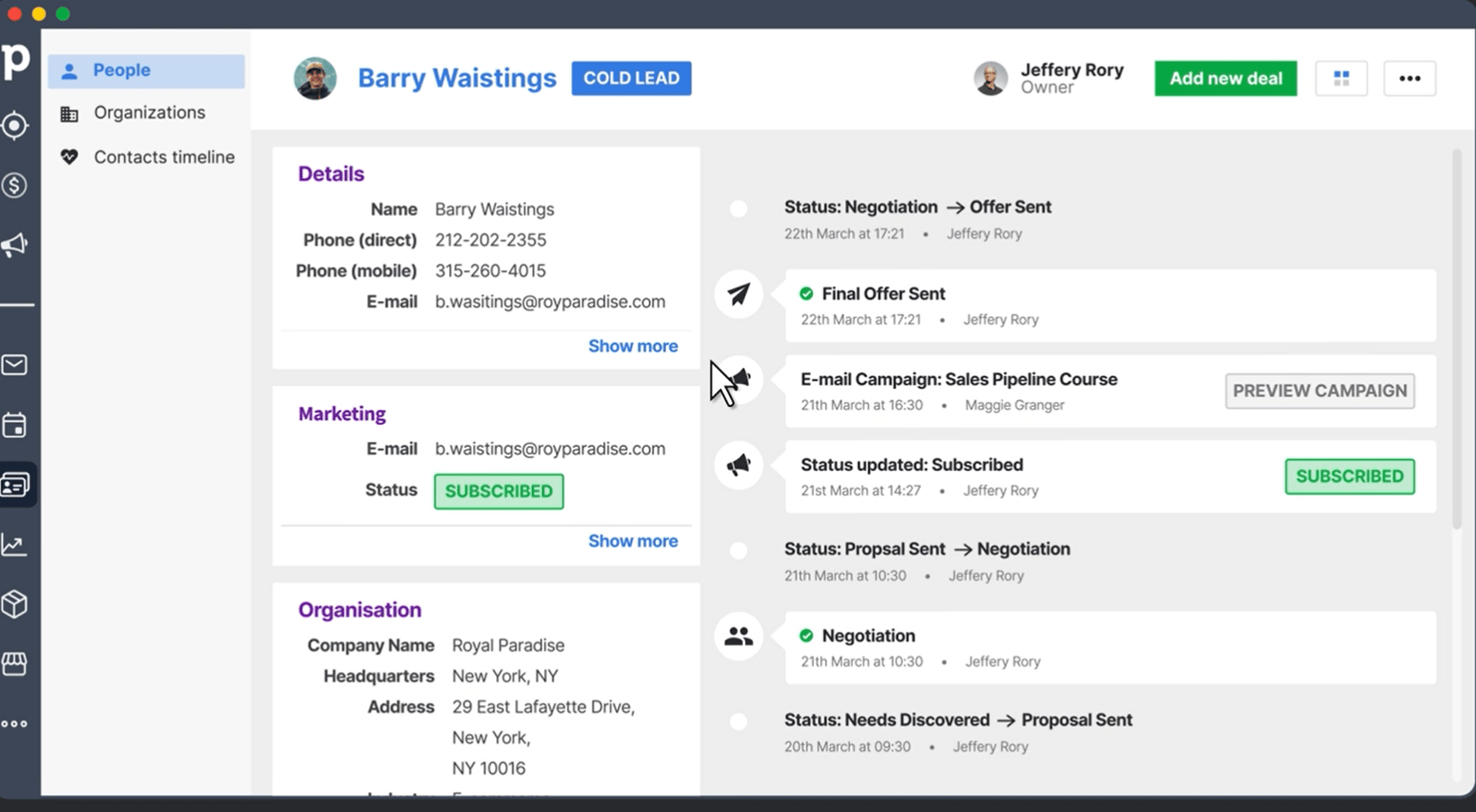Open the more options ellipsis menu

1409,78
